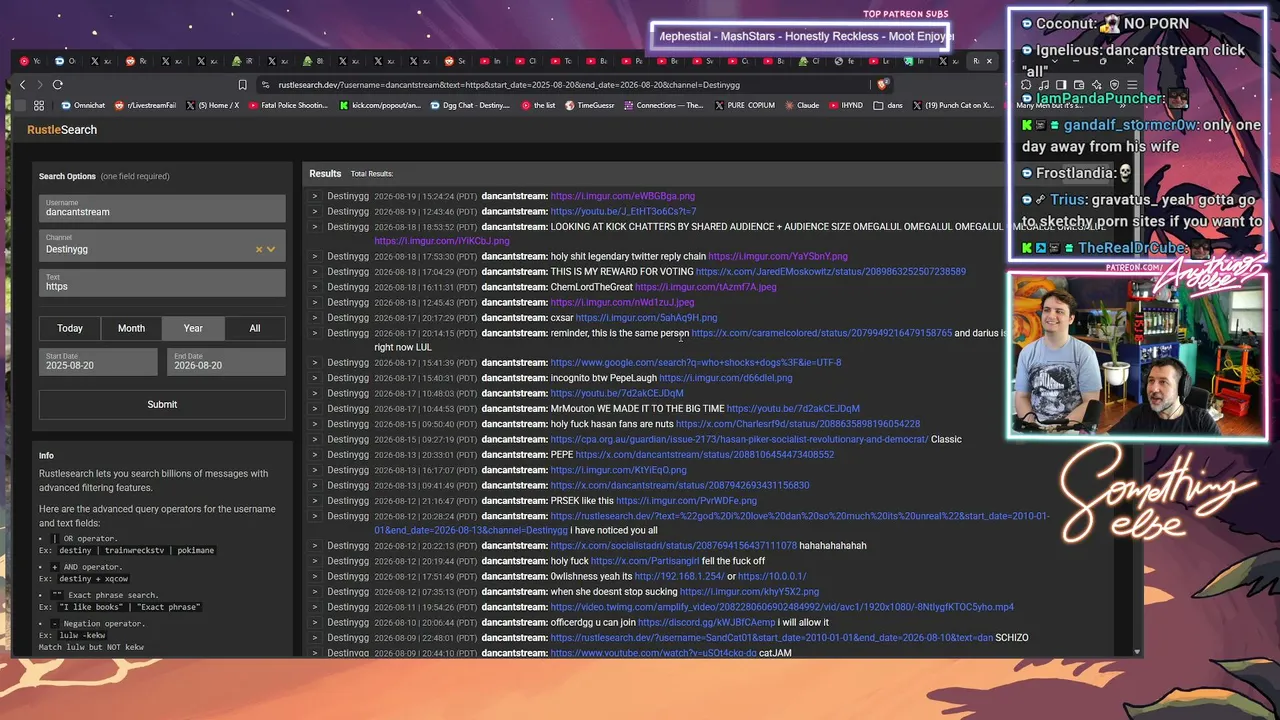The image size is (1280, 720).
Task: Switch to the 'Se' browser tab
Action: tap(455, 61)
